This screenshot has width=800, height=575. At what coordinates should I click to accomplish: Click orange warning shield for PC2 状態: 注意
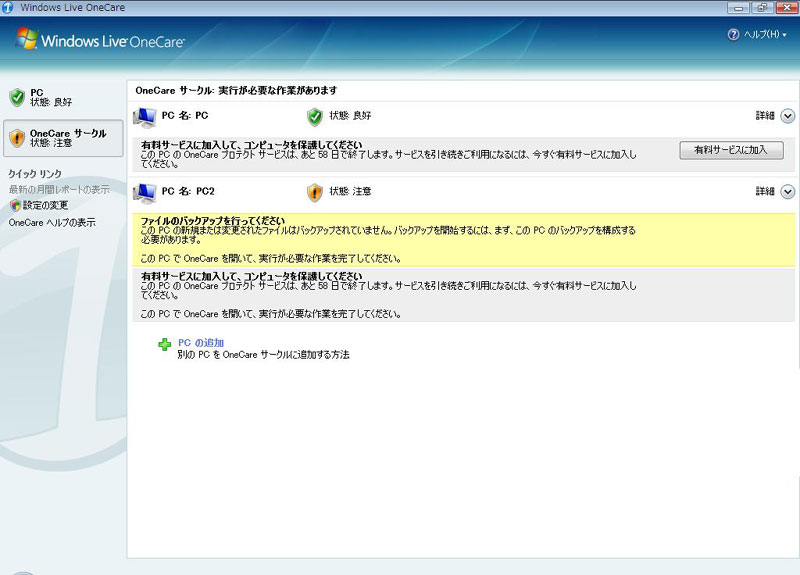(x=315, y=192)
